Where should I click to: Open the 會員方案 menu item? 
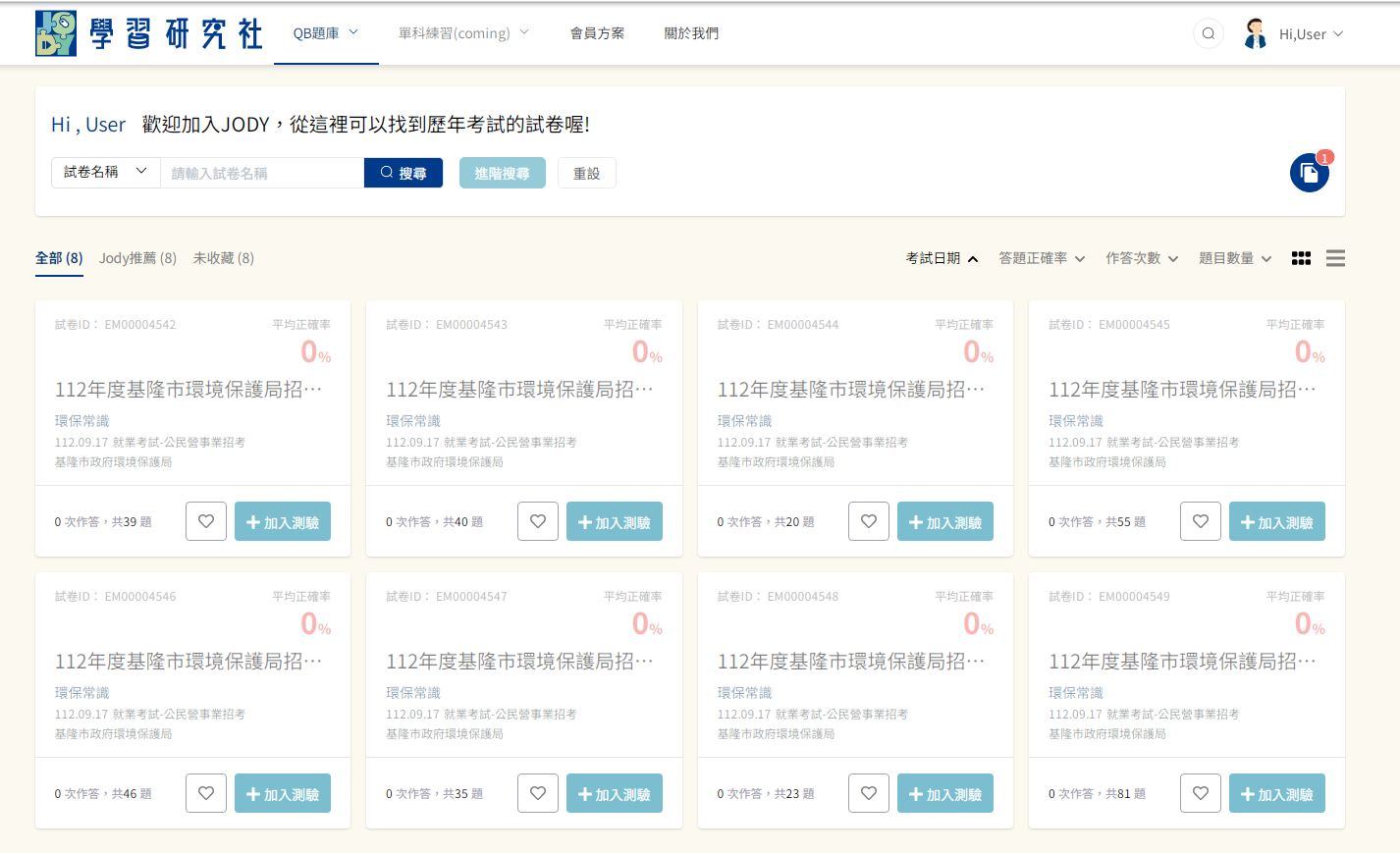click(597, 33)
